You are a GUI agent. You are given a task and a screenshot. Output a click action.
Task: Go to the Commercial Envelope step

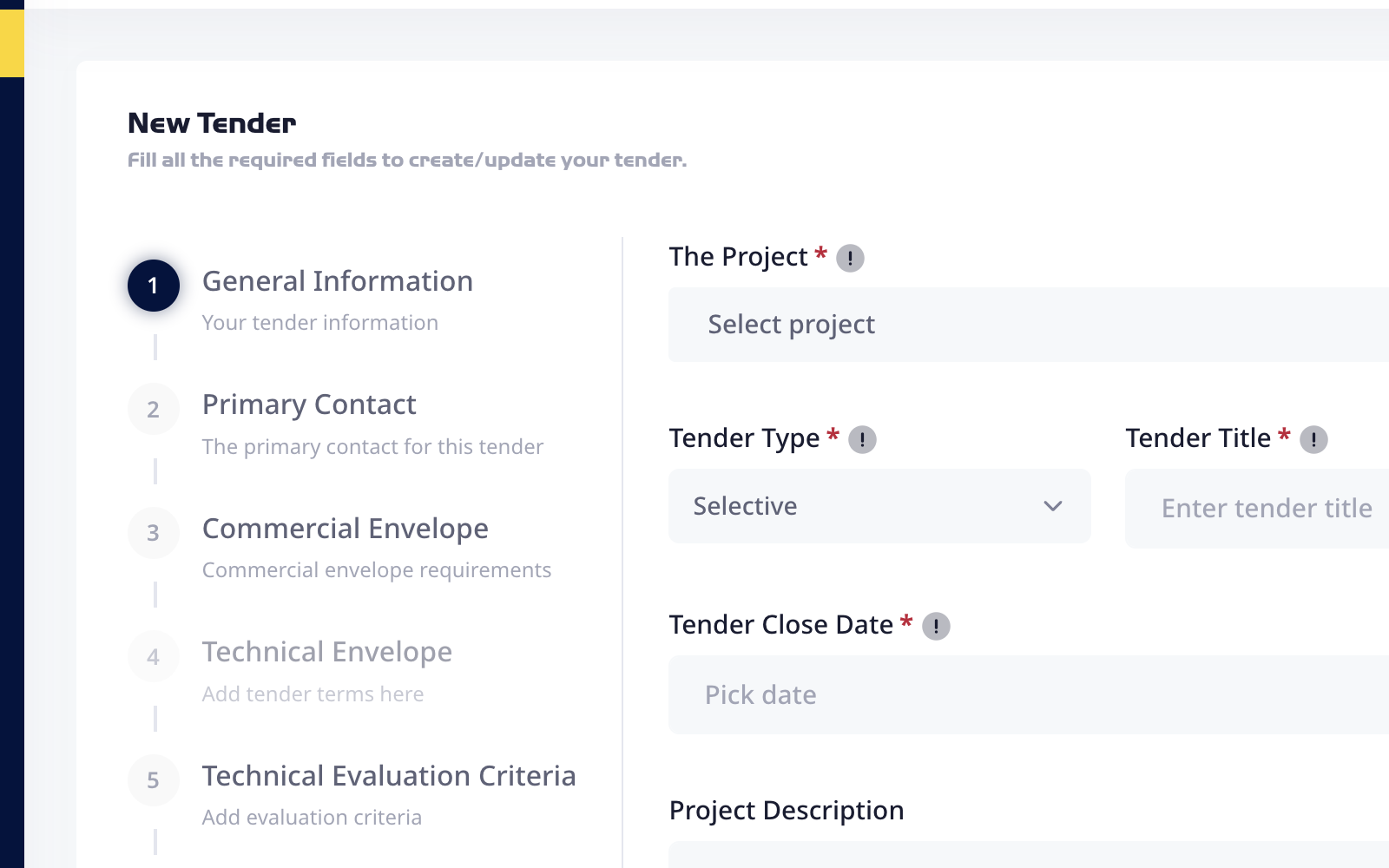click(x=346, y=529)
